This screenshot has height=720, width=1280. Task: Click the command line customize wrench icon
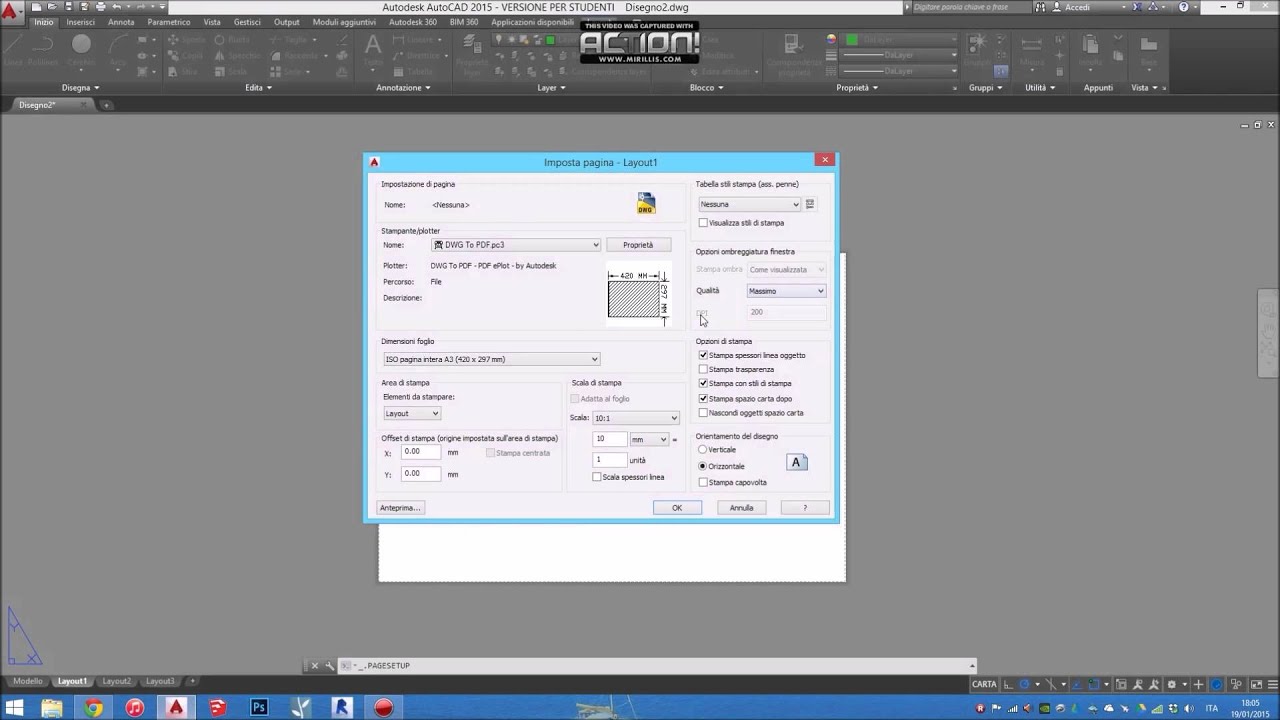click(x=329, y=666)
